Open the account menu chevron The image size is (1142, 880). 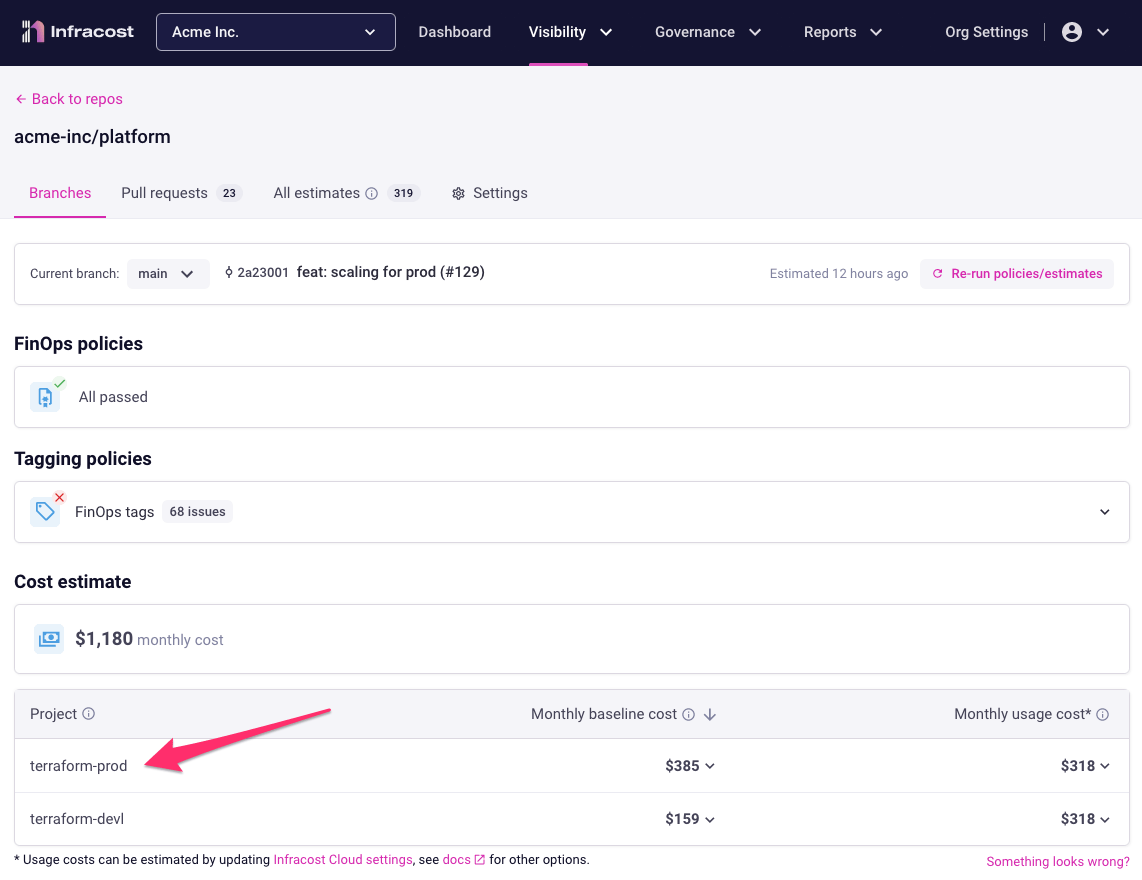point(1103,32)
